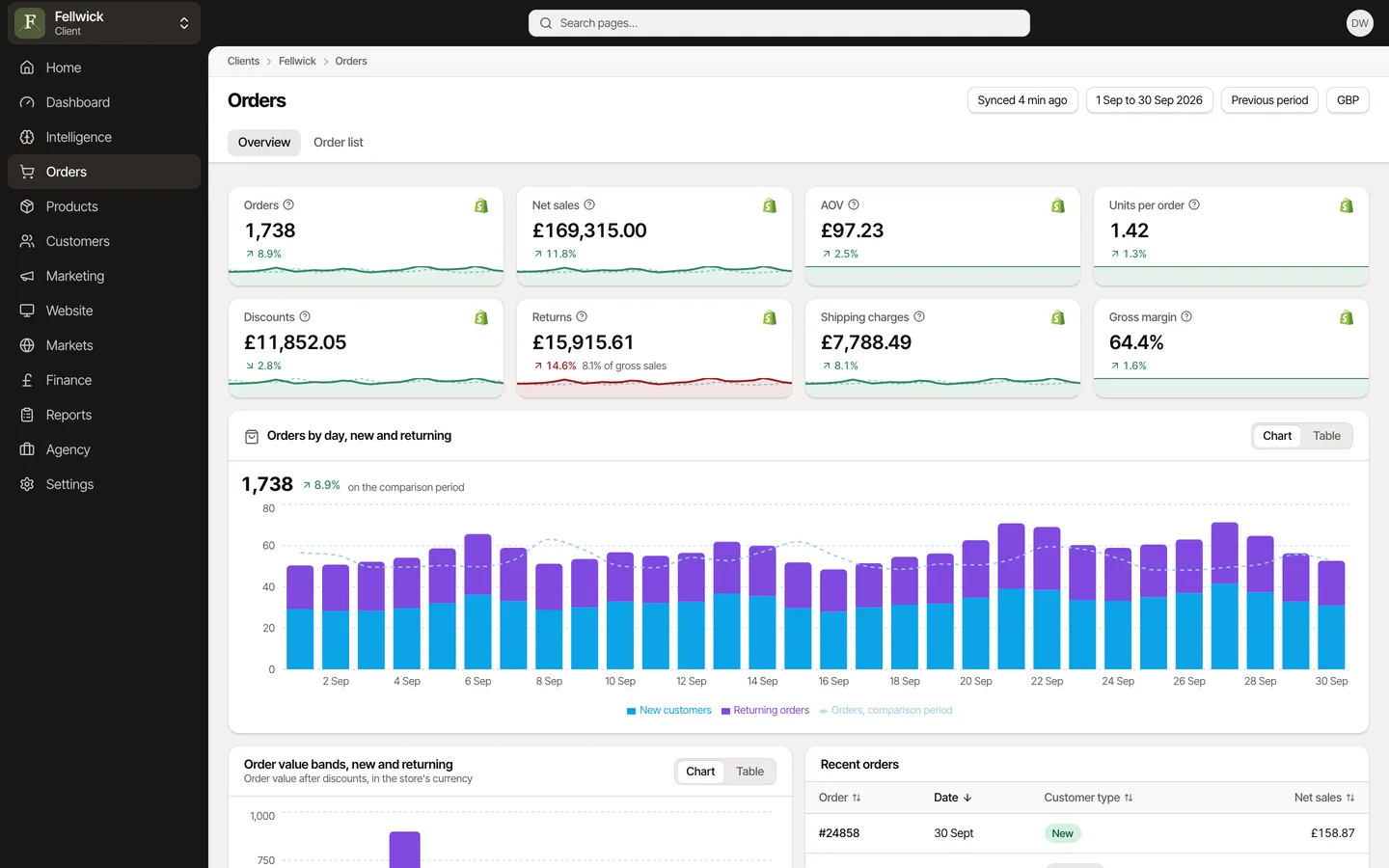Click the Products box icon
Image resolution: width=1389 pixels, height=868 pixels.
coord(27,206)
